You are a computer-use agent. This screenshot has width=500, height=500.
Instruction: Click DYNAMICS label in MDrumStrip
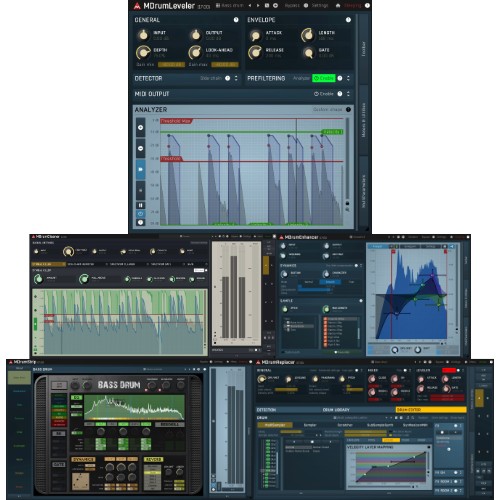click(x=83, y=459)
